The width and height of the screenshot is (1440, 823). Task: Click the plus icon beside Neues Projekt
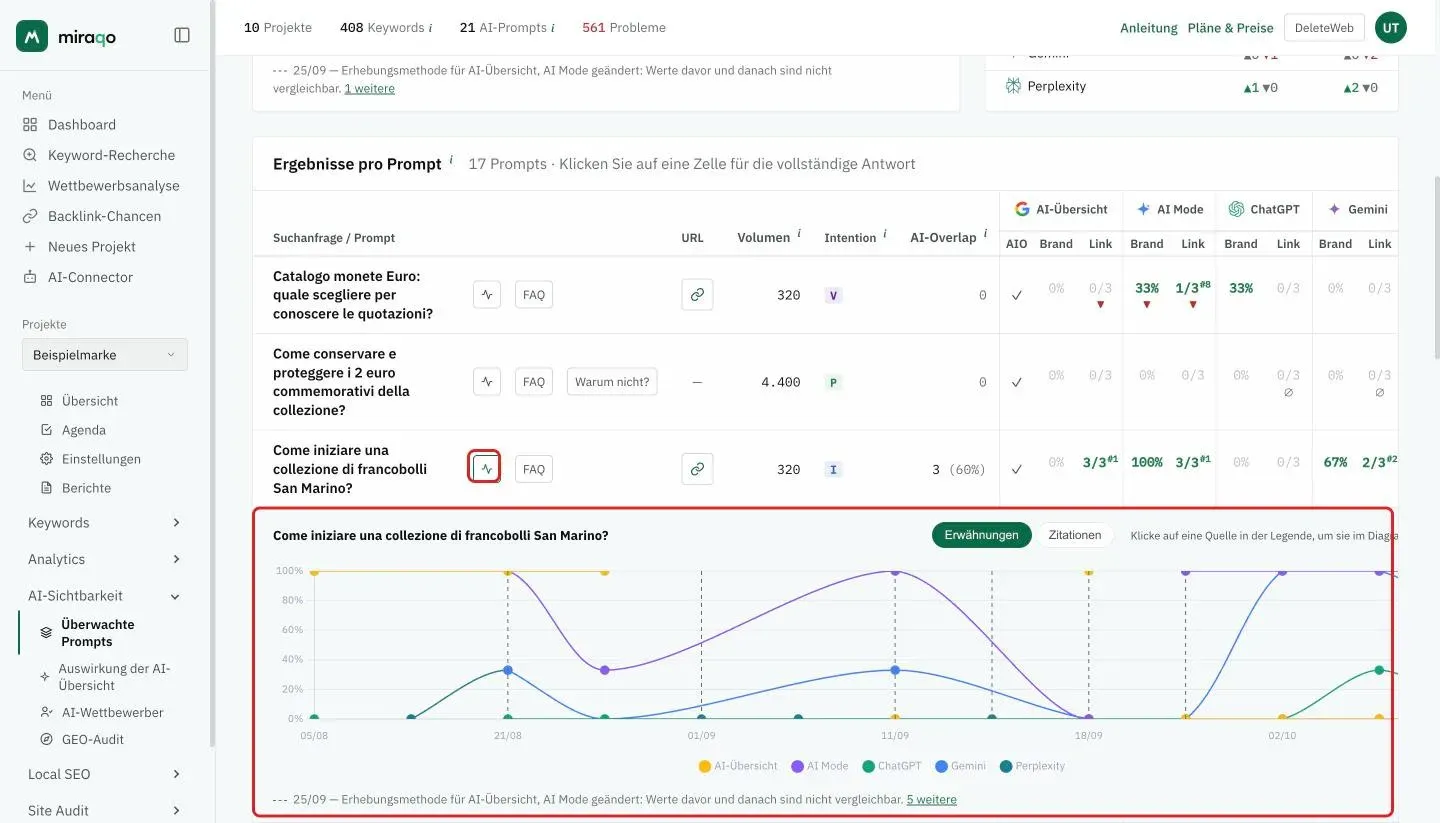tap(30, 247)
